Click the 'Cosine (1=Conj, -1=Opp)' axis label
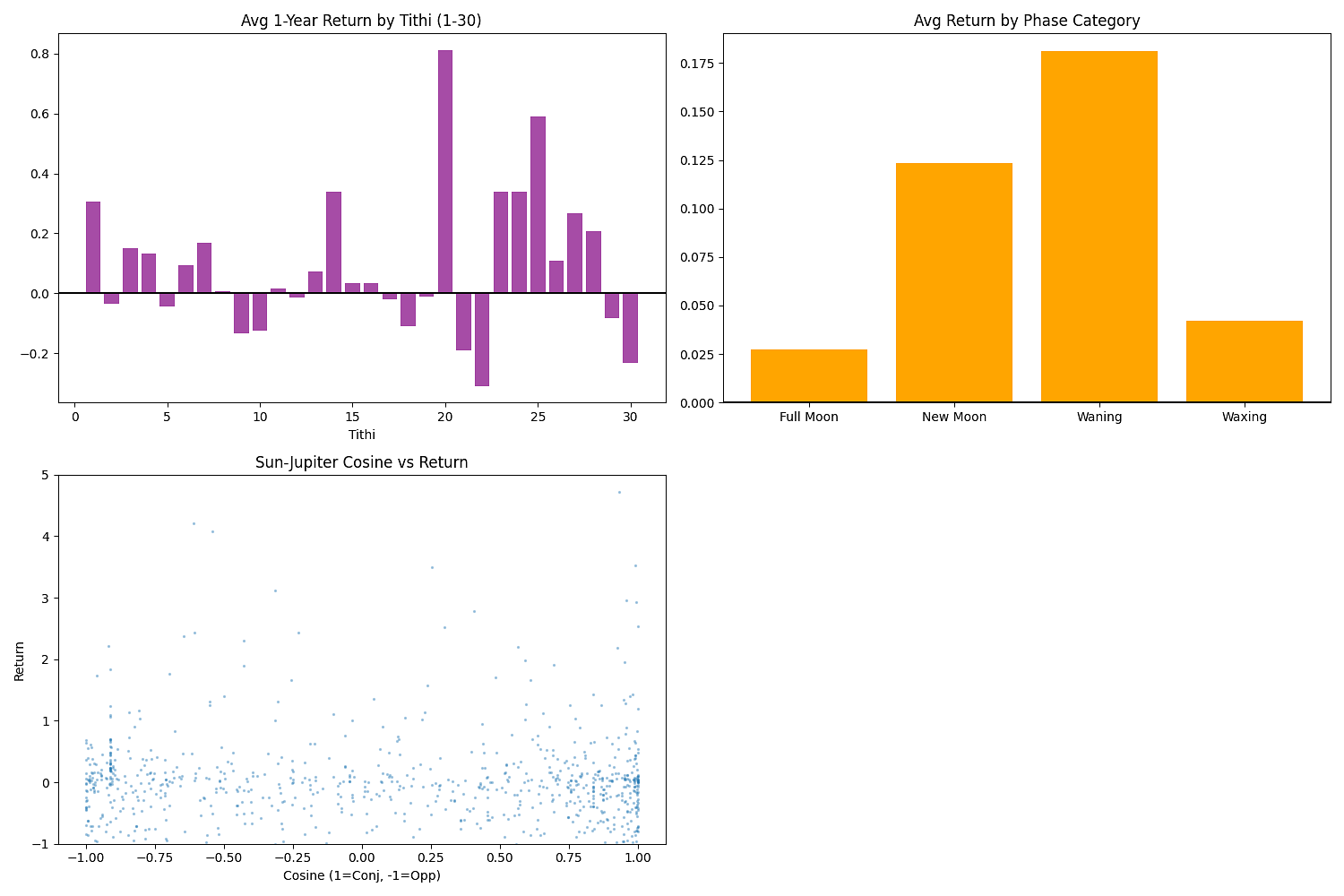This screenshot has height=896, width=1344. pyautogui.click(x=361, y=875)
